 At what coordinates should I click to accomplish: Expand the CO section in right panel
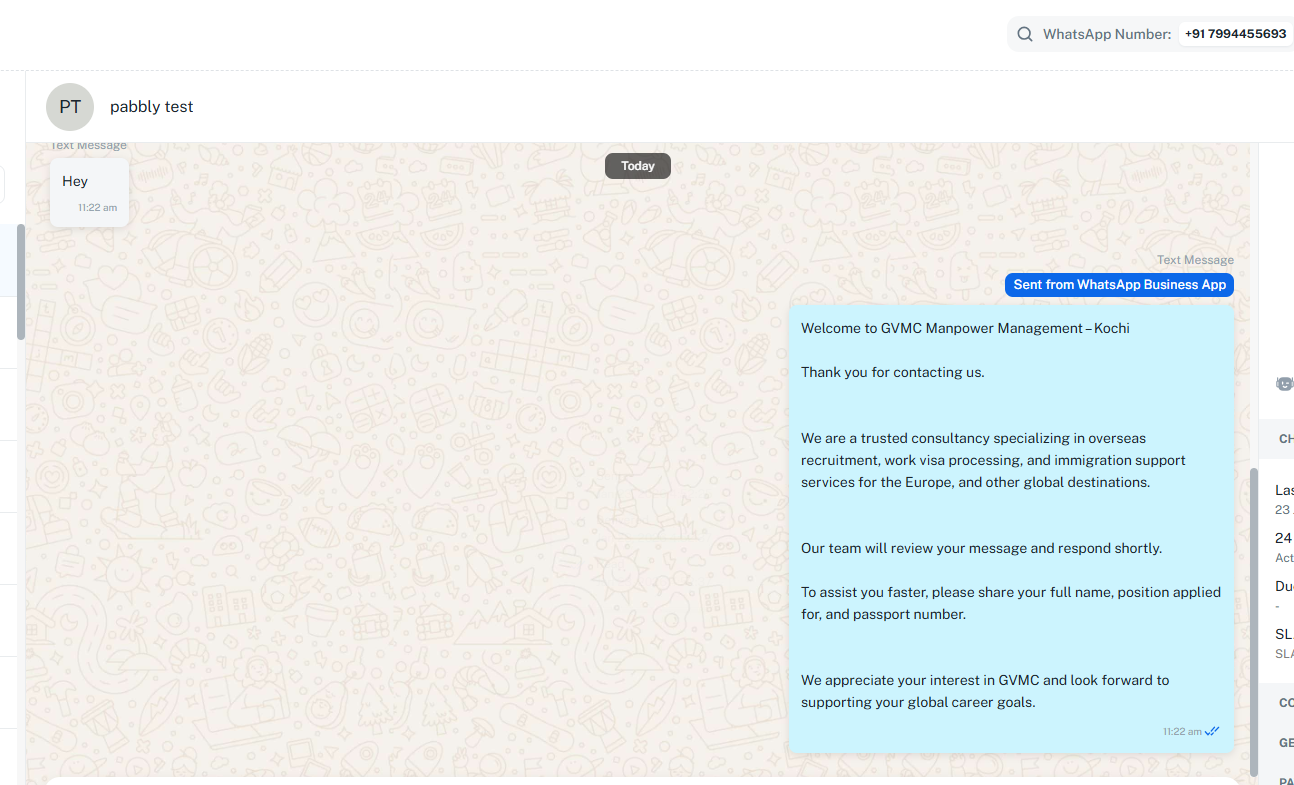point(1285,703)
